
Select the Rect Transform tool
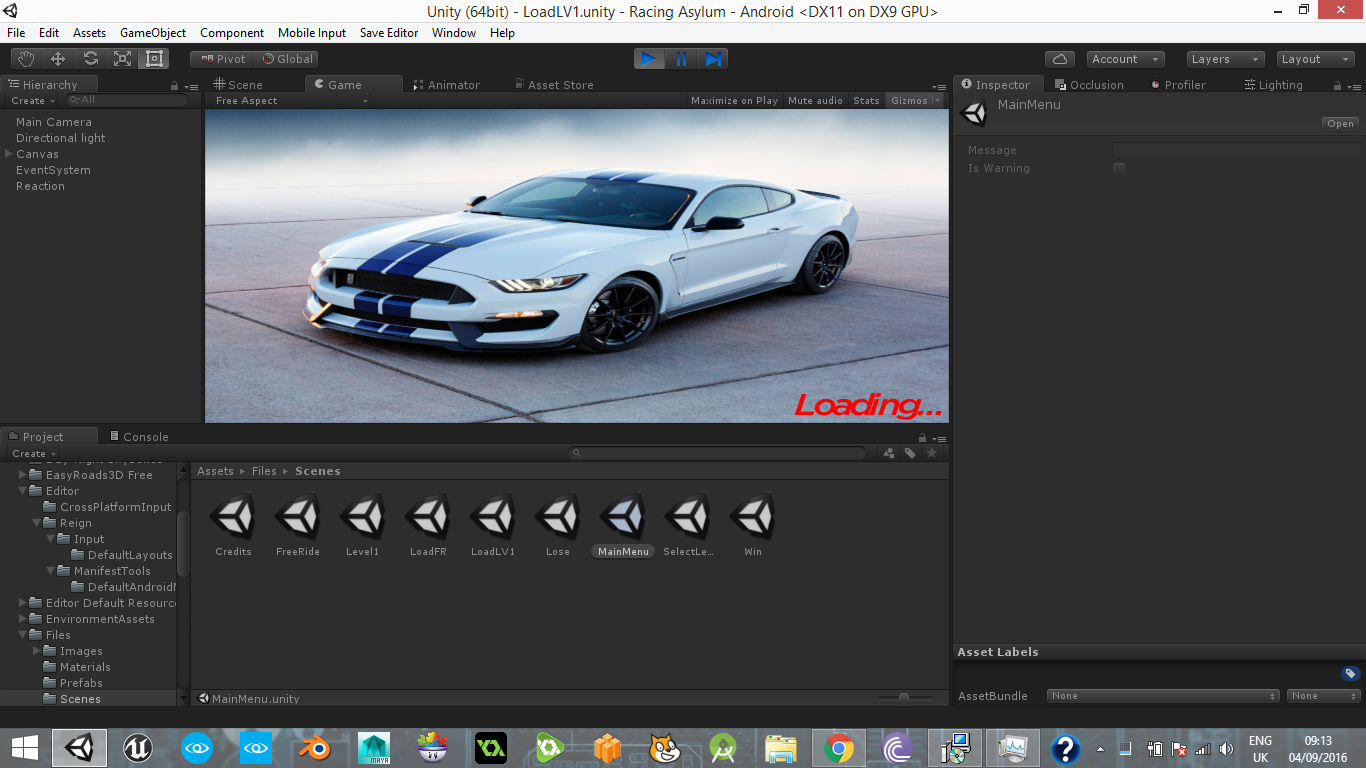tap(153, 59)
